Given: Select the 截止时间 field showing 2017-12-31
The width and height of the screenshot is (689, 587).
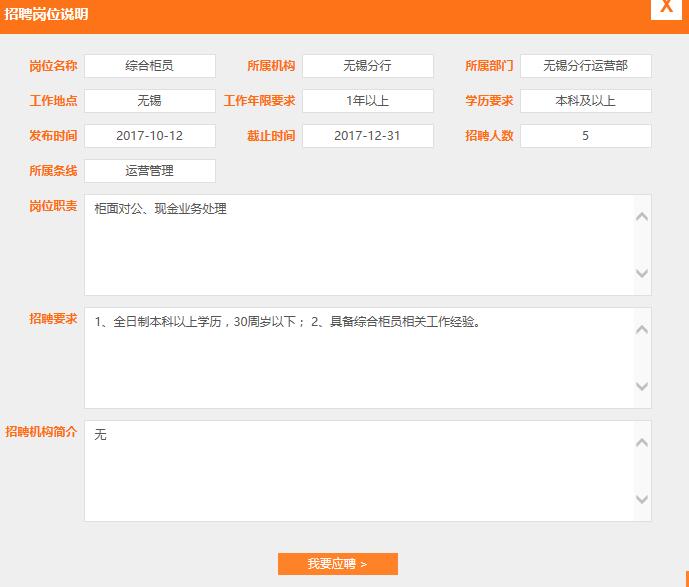Looking at the screenshot, I should tap(367, 136).
